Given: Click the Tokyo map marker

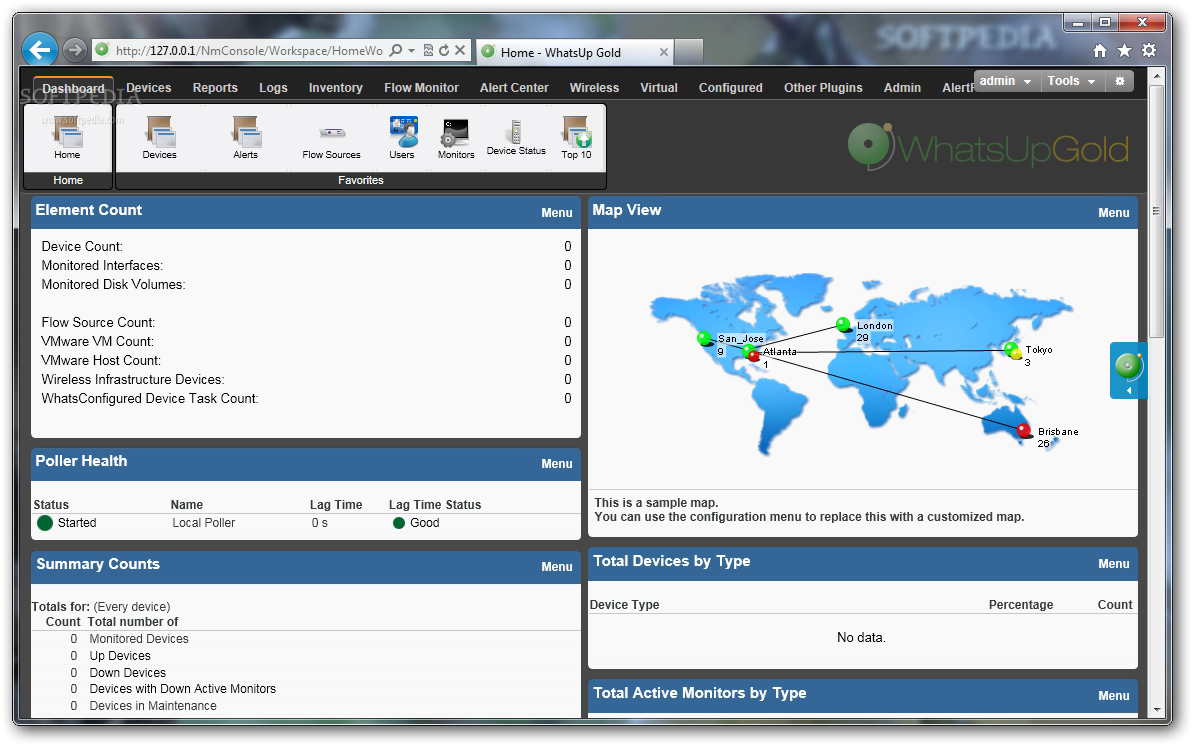Looking at the screenshot, I should (1013, 350).
